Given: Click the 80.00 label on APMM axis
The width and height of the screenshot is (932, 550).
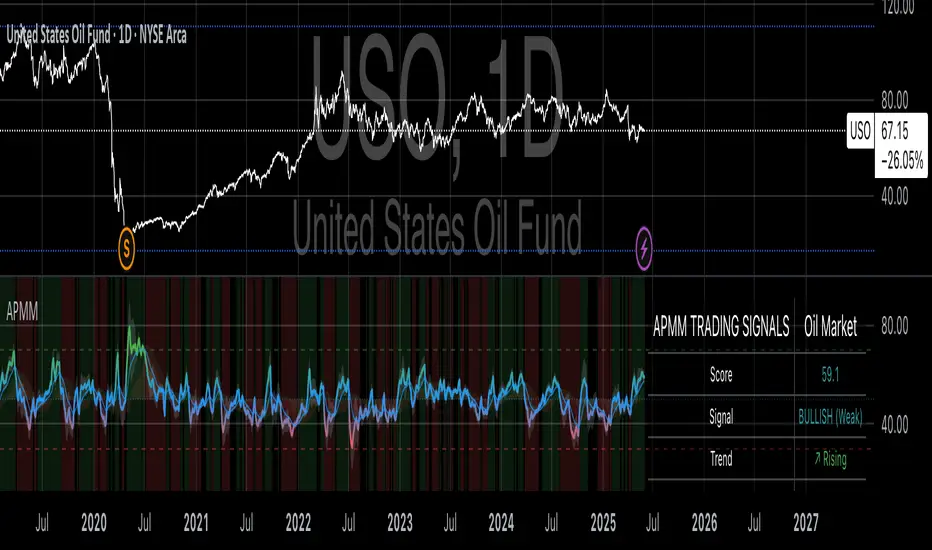Looking at the screenshot, I should coord(895,326).
